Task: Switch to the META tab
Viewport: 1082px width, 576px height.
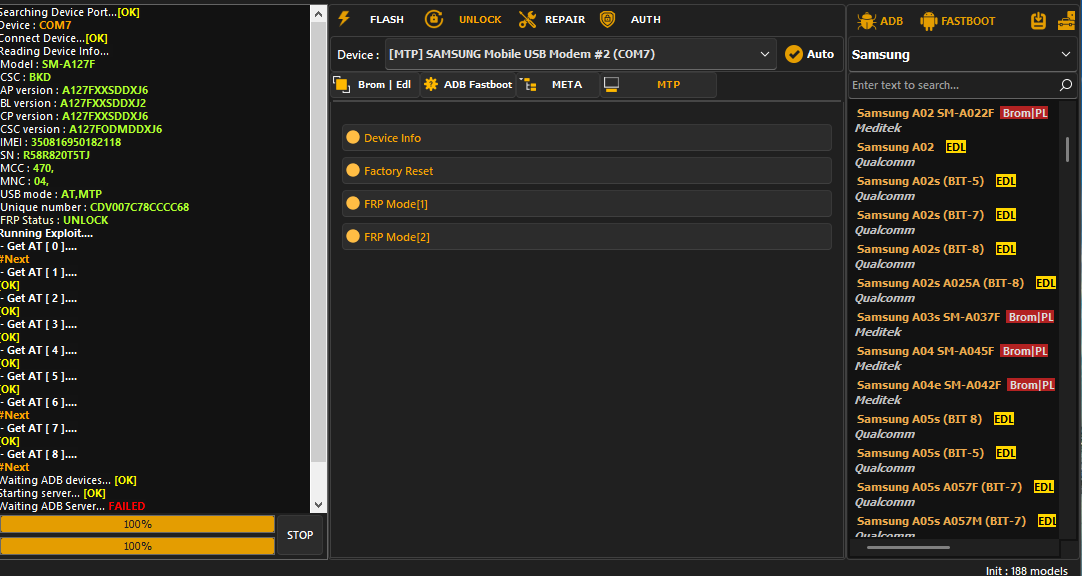Action: 558,84
